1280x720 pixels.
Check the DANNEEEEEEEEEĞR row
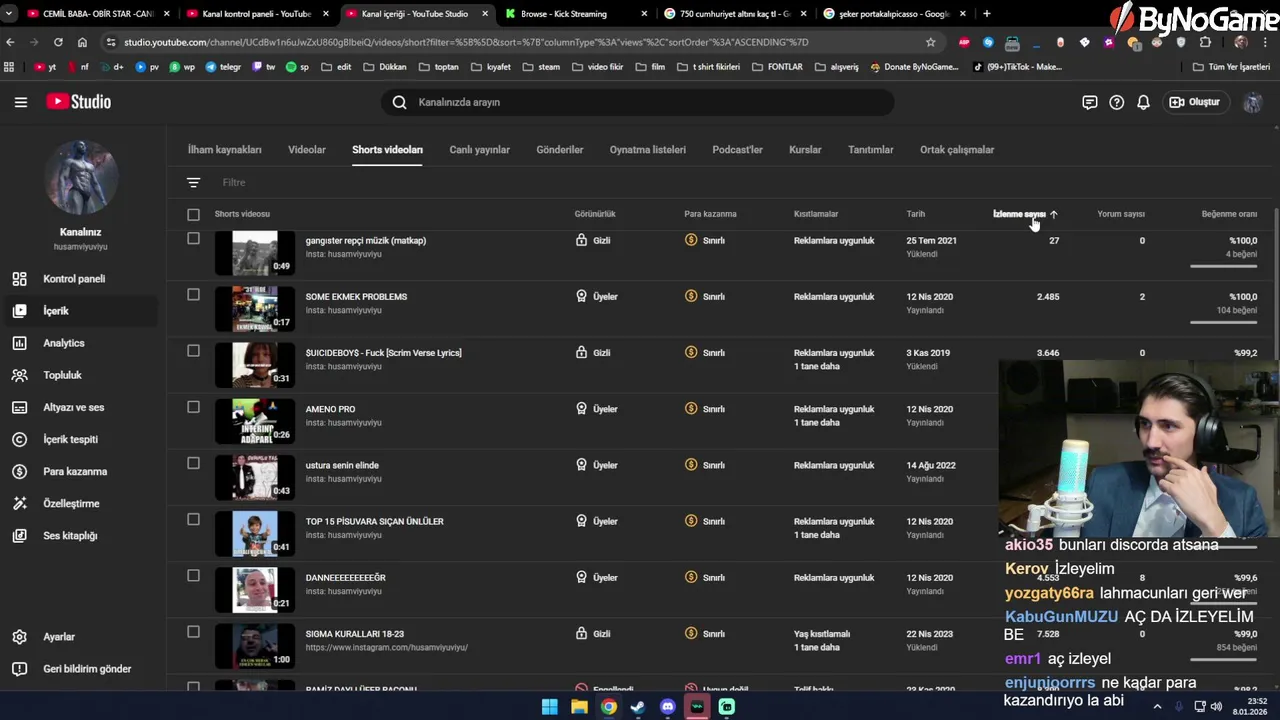tap(193, 575)
